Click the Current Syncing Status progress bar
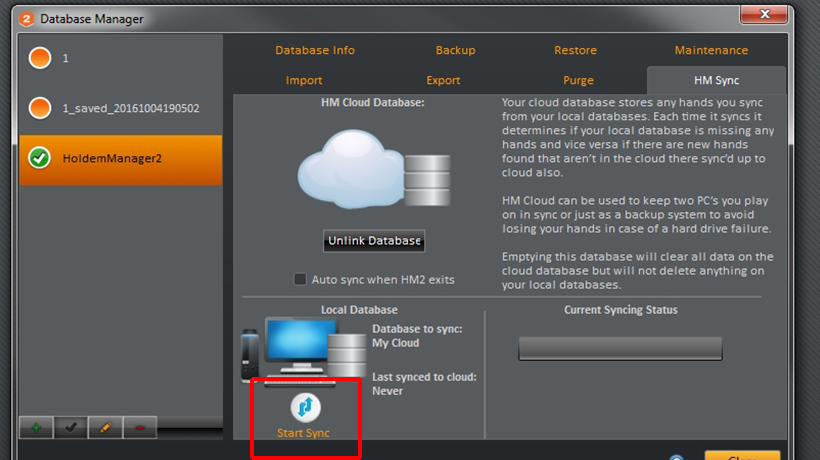This screenshot has width=820, height=460. click(620, 348)
